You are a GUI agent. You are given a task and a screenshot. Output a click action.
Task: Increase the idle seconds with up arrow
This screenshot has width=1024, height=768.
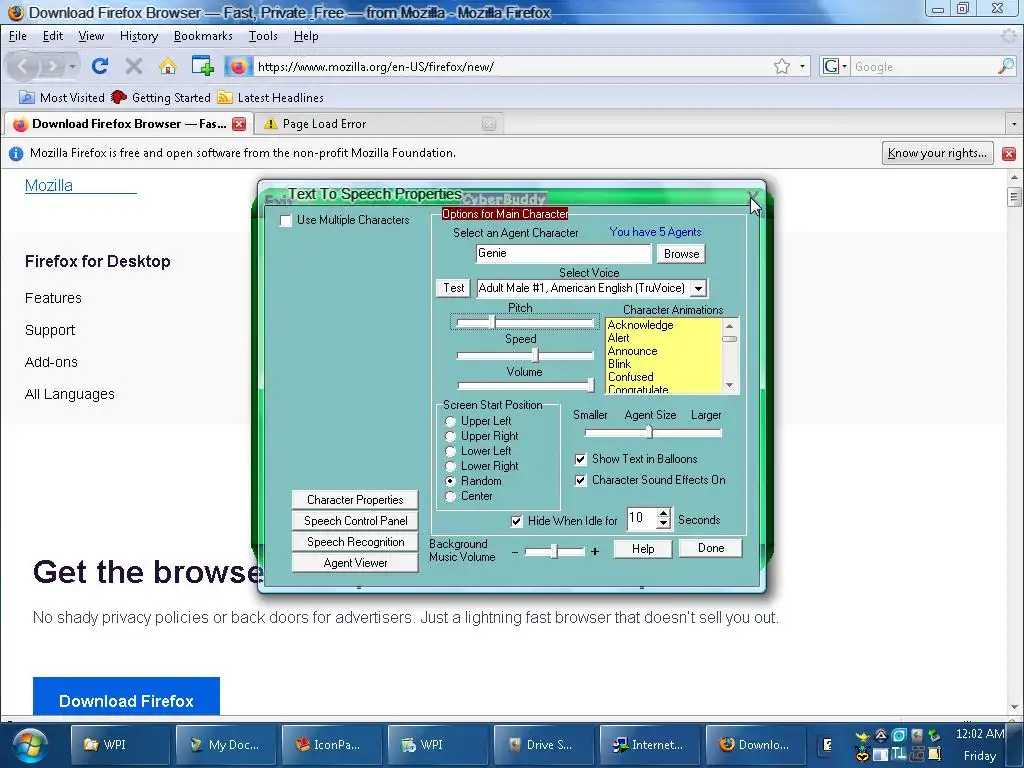pyautogui.click(x=664, y=514)
